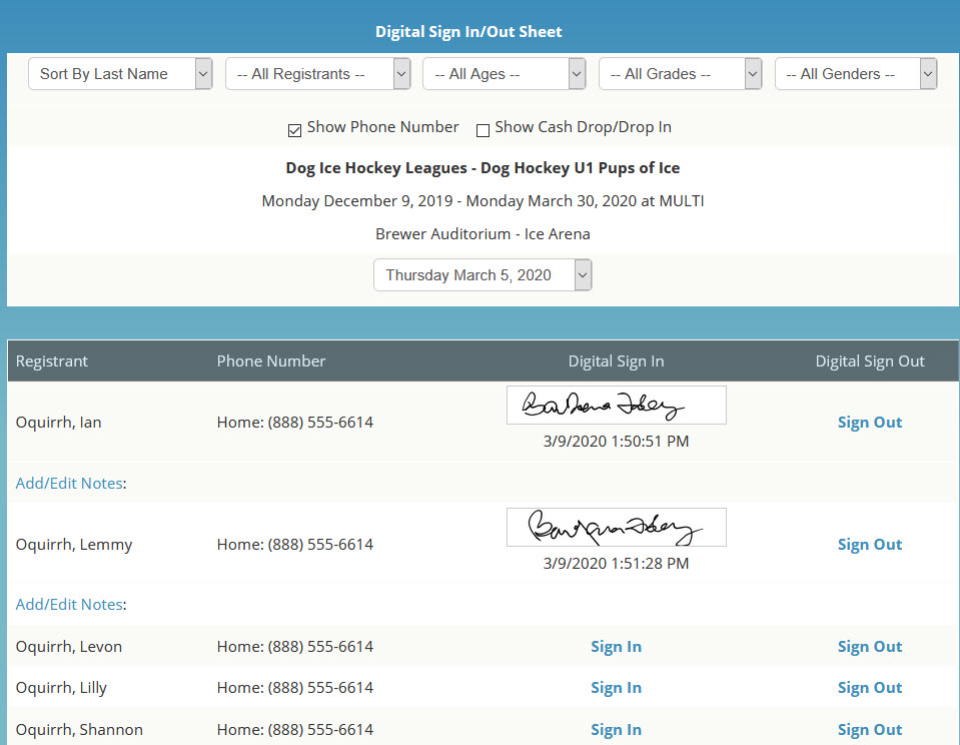The width and height of the screenshot is (960, 745).
Task: Open Add/Edit Notes for Oquirrh, Ian
Action: click(68, 483)
